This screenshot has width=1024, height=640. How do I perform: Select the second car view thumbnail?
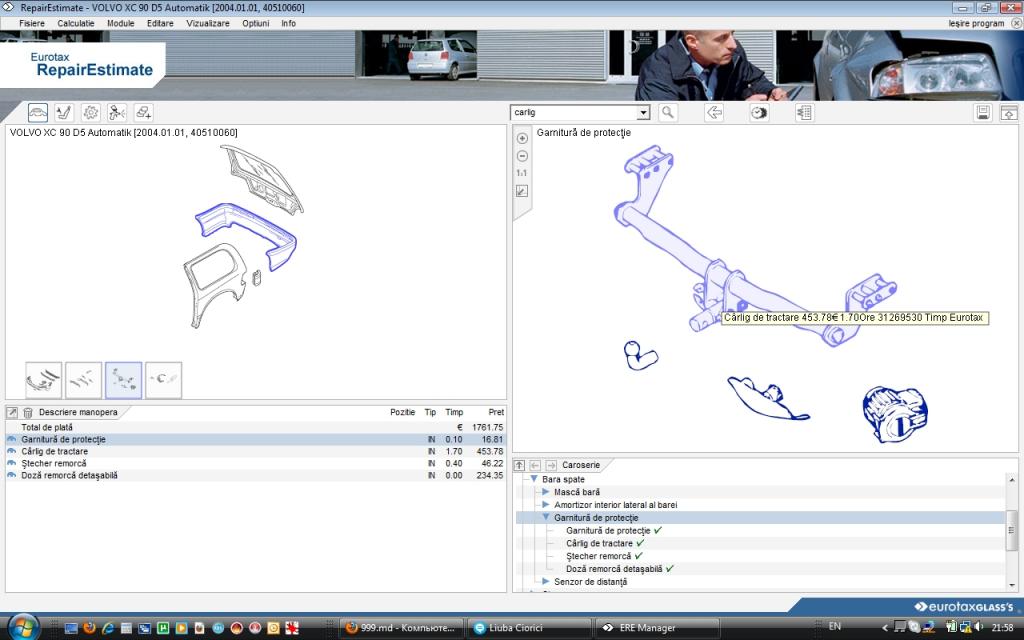tap(84, 380)
